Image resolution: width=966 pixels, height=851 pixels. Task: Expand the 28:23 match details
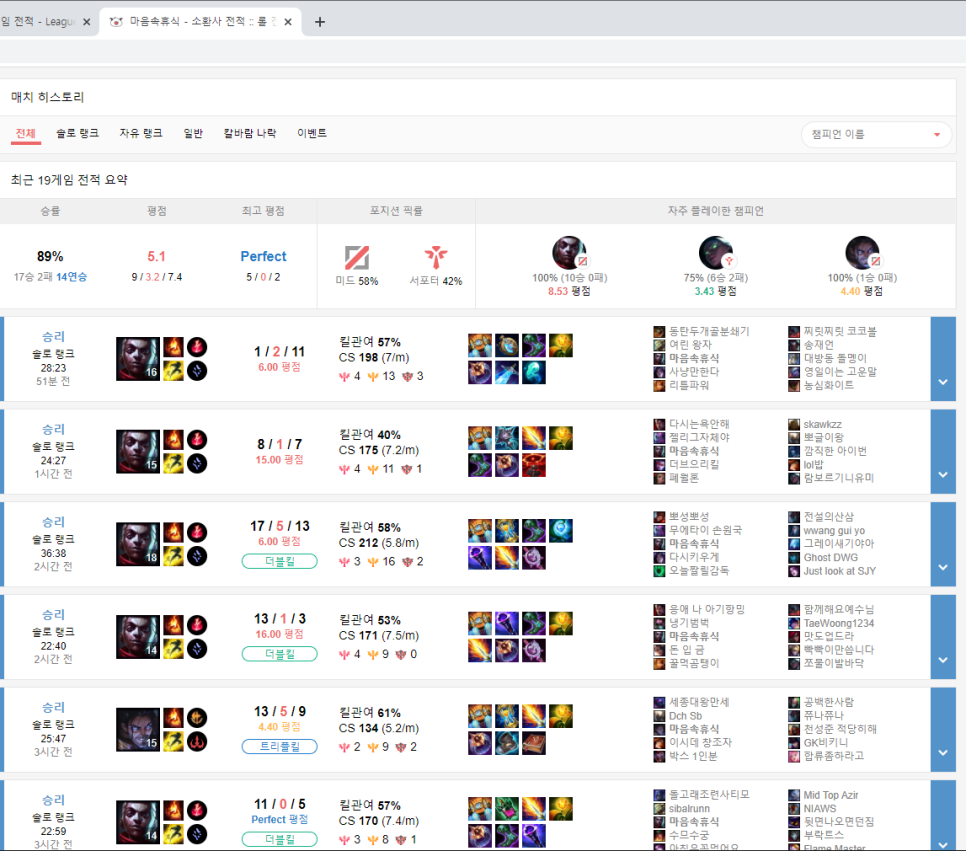pos(943,359)
